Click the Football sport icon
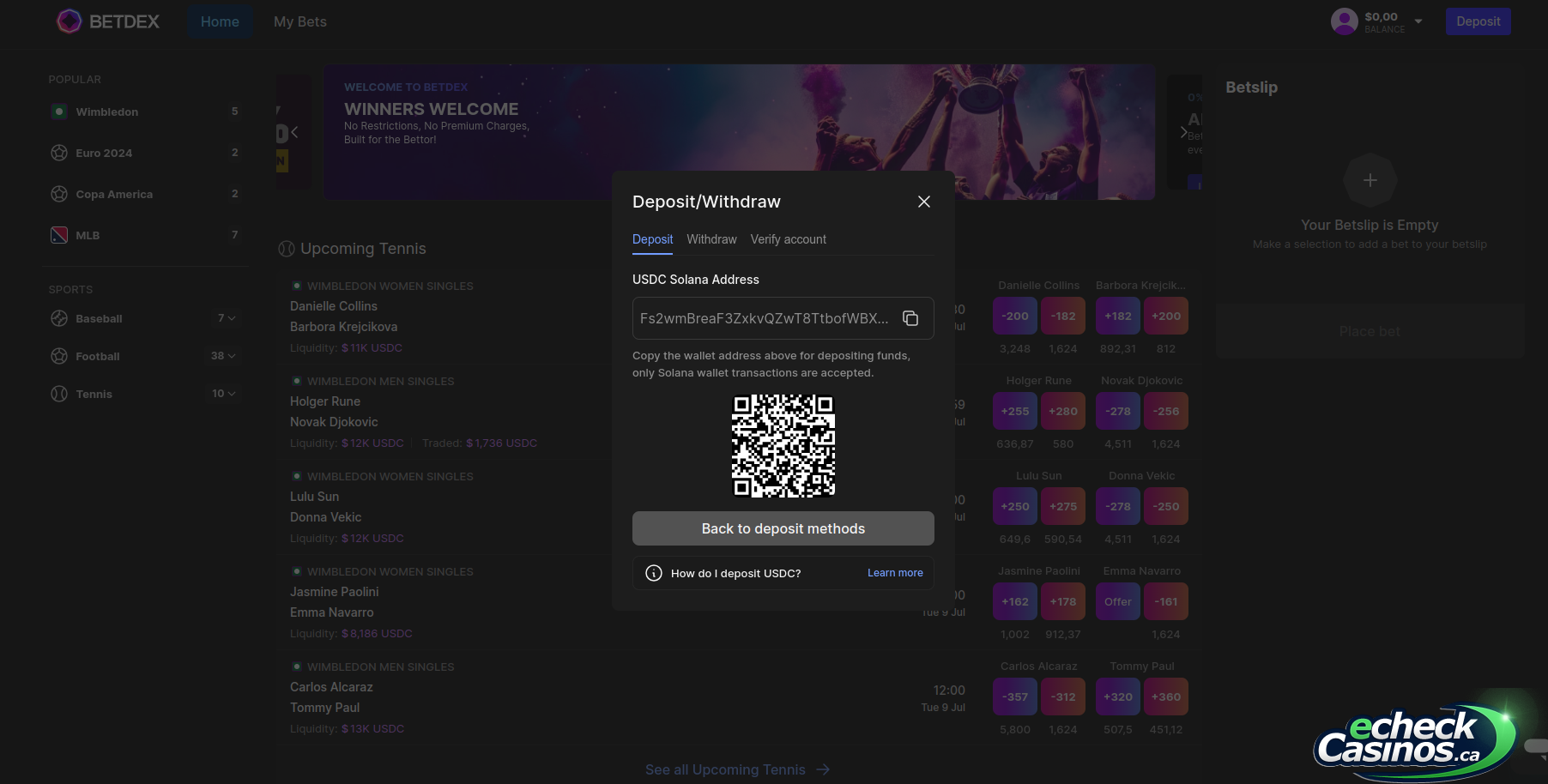The width and height of the screenshot is (1548, 784). point(59,356)
